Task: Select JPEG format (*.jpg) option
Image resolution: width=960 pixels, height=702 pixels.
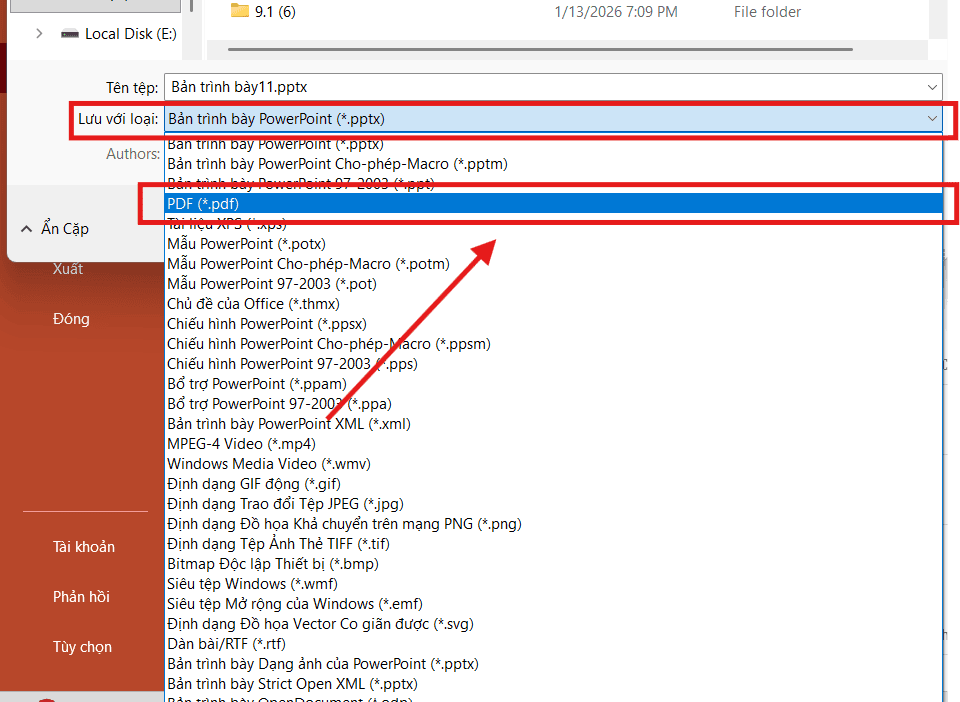Action: (553, 504)
